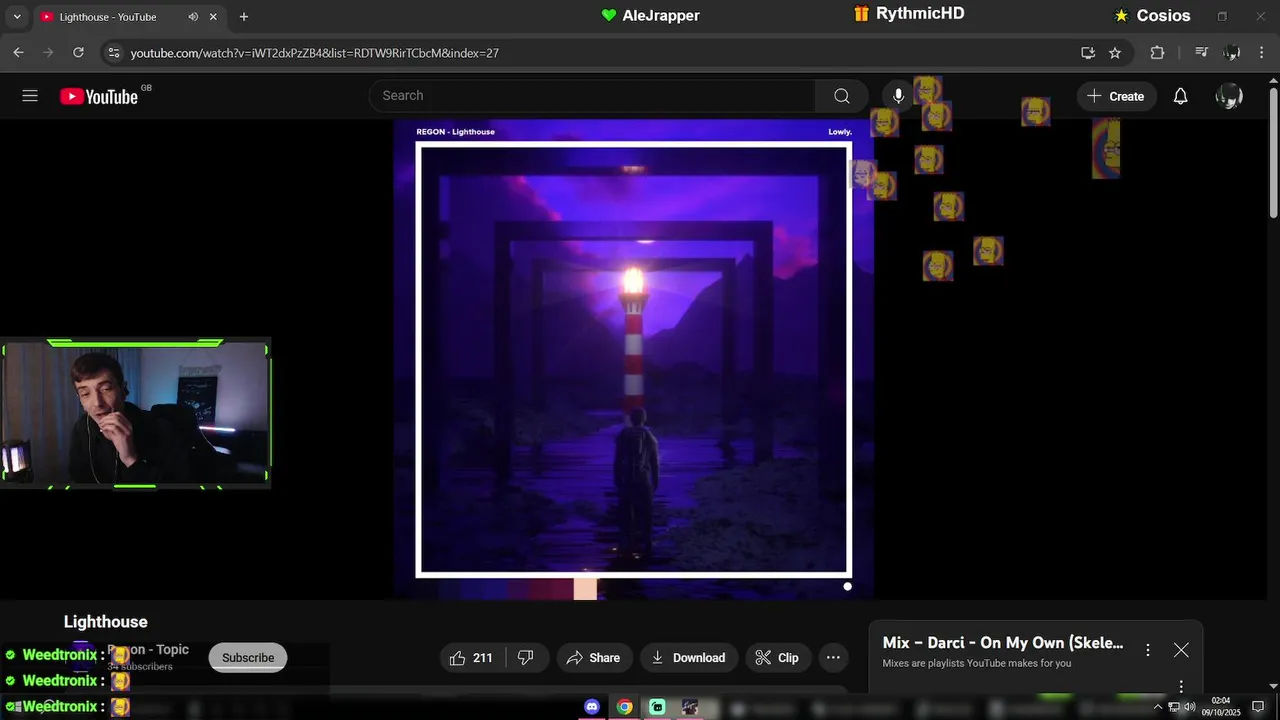The height and width of the screenshot is (720, 1280).
Task: Bookmark this page with the star
Action: [1115, 52]
